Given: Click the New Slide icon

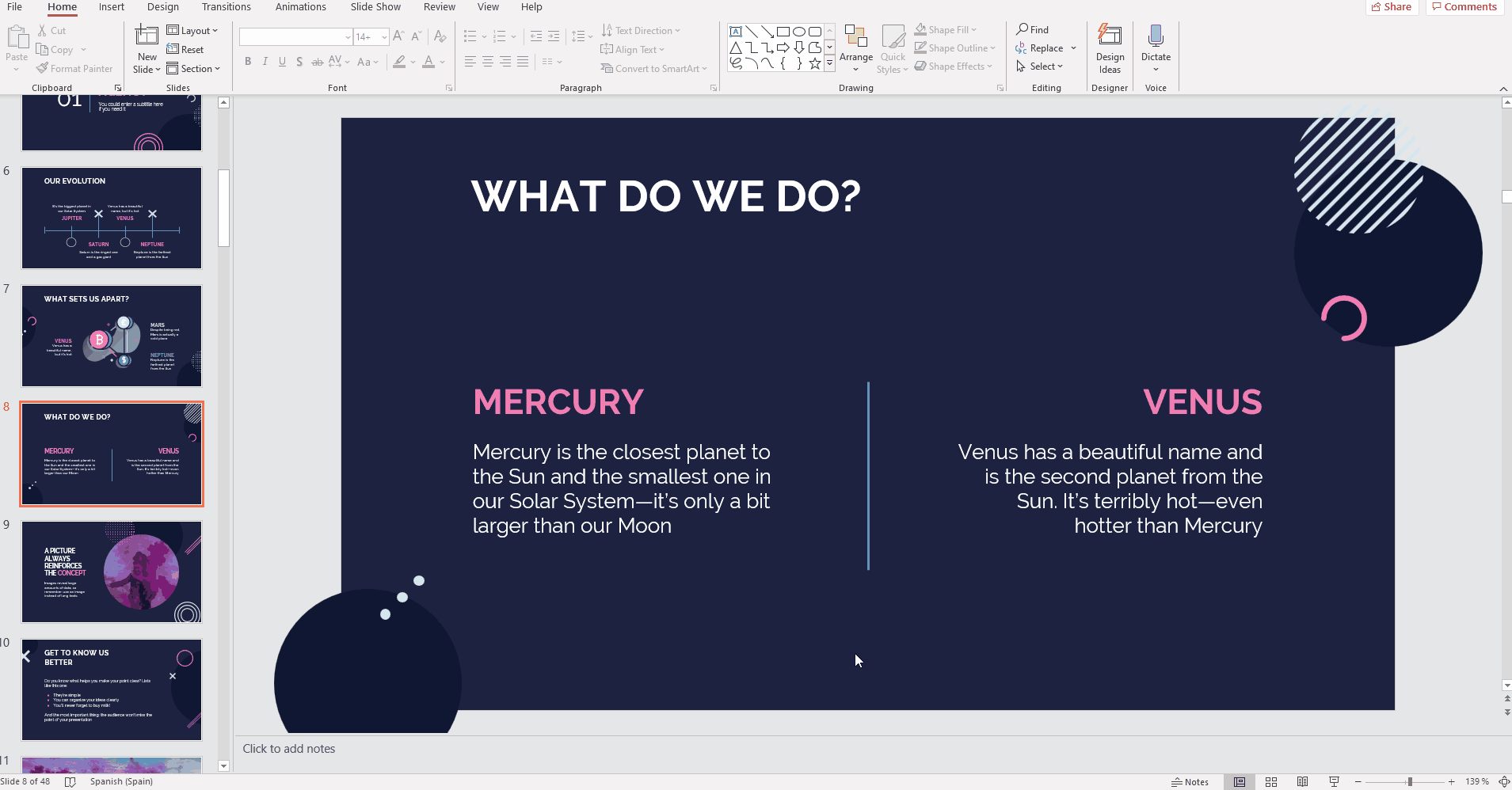Looking at the screenshot, I should click(x=147, y=36).
